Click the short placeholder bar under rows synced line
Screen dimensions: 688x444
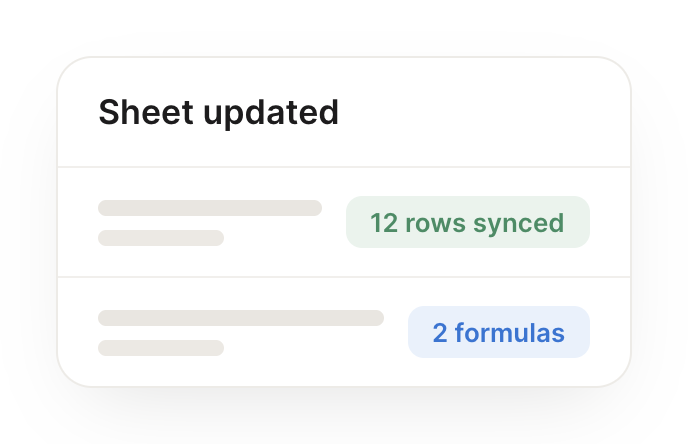coord(161,238)
